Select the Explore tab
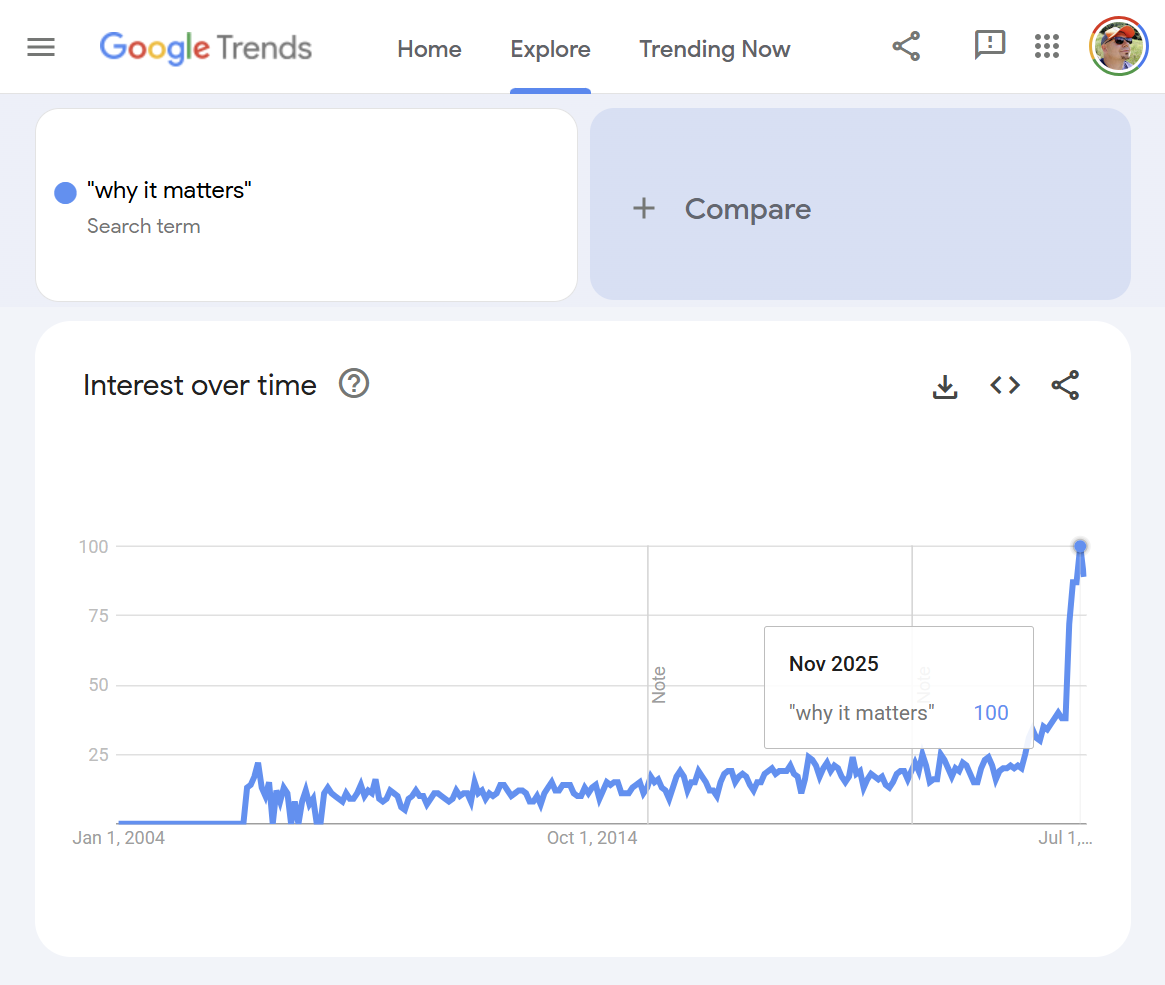 tap(550, 49)
